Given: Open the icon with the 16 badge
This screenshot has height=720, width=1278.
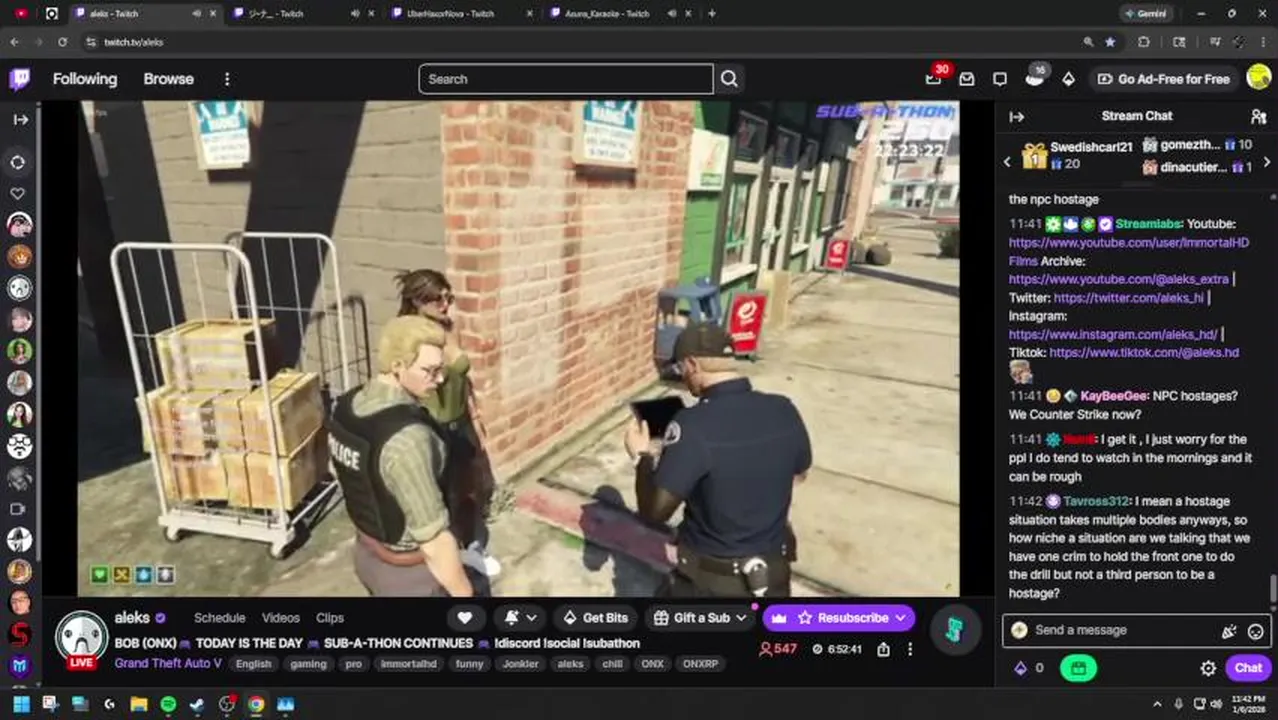Looking at the screenshot, I should click(1035, 78).
